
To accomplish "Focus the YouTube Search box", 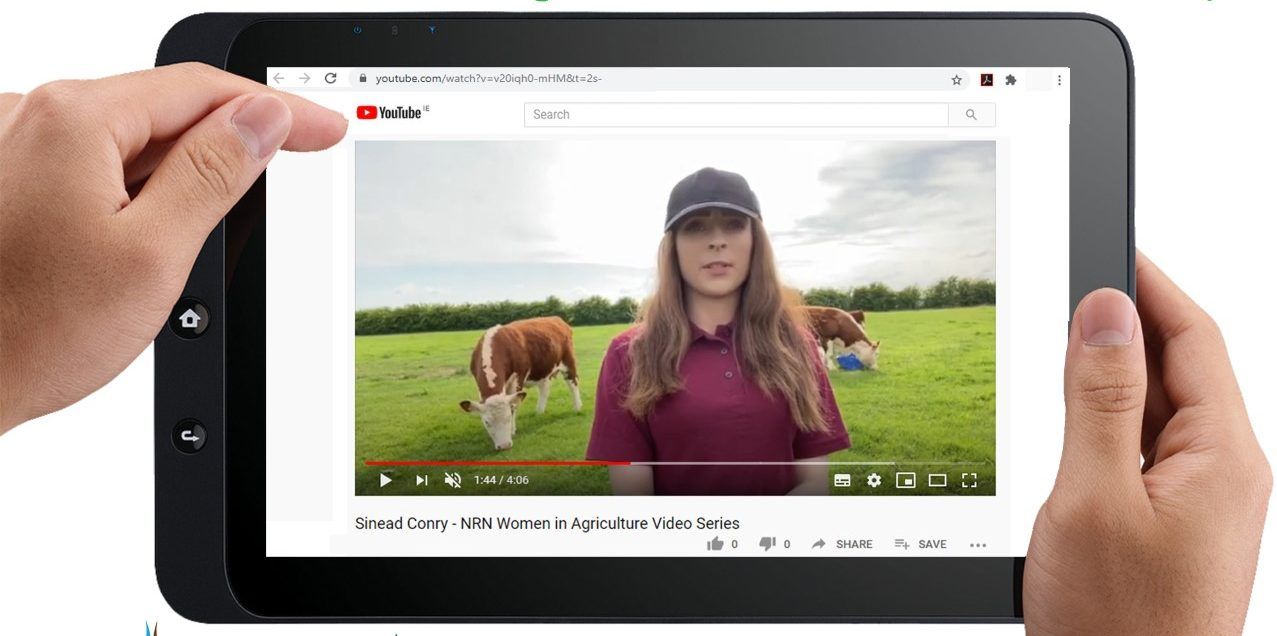I will pyautogui.click(x=736, y=115).
